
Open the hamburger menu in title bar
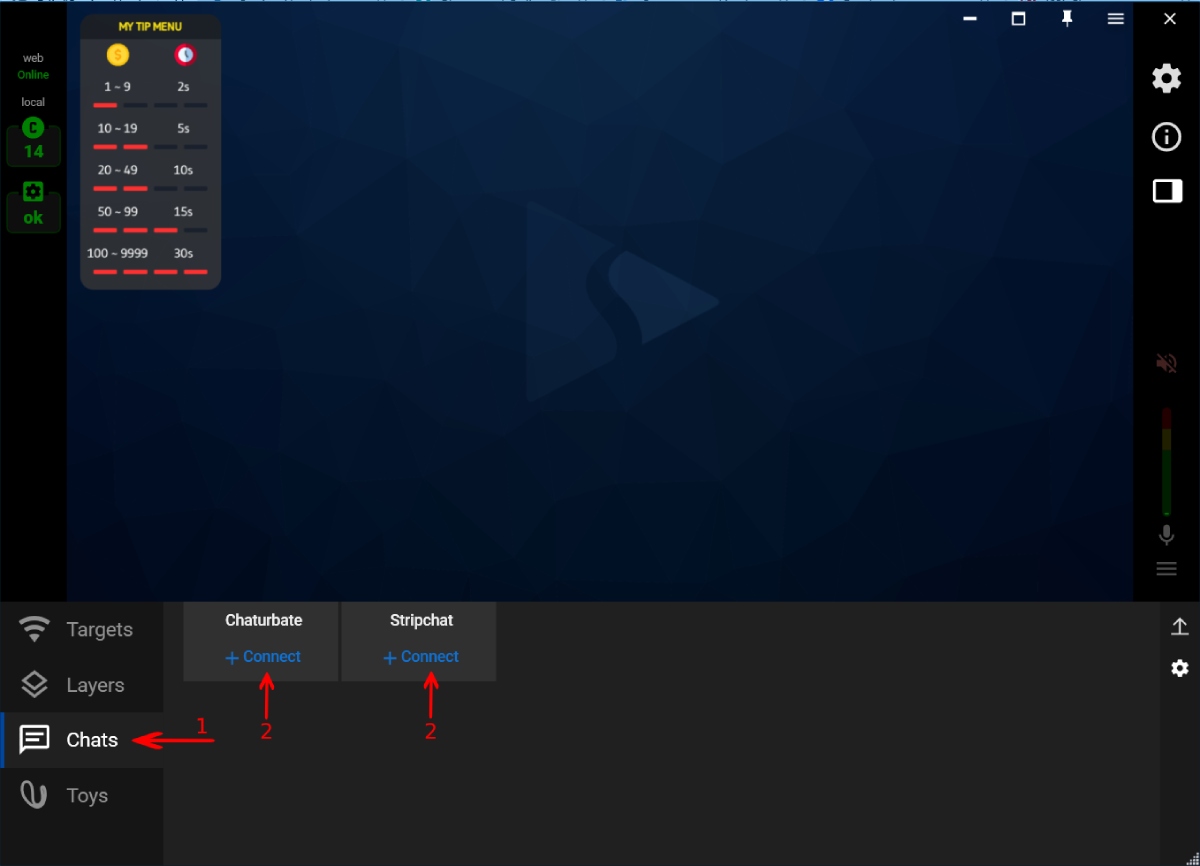(x=1116, y=19)
